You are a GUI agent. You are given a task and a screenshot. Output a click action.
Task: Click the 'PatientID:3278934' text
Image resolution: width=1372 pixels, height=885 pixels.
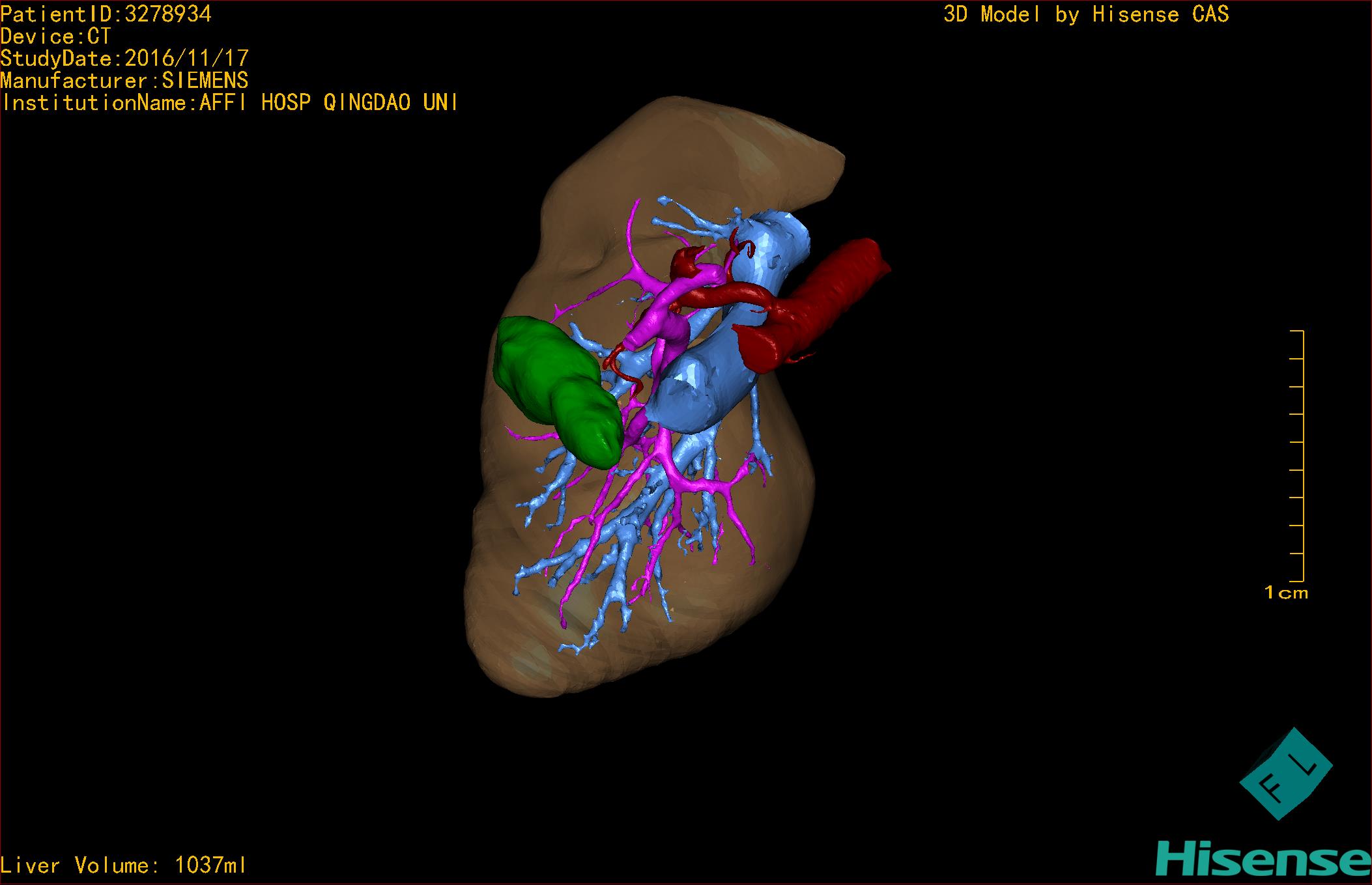point(106,14)
